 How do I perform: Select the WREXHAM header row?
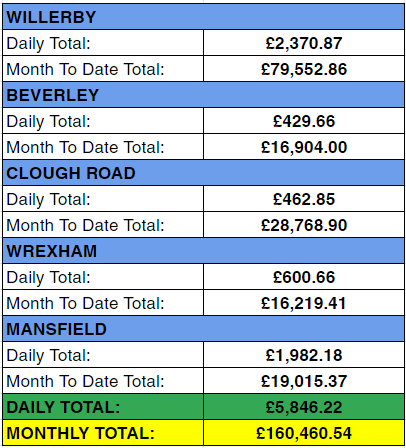point(203,251)
